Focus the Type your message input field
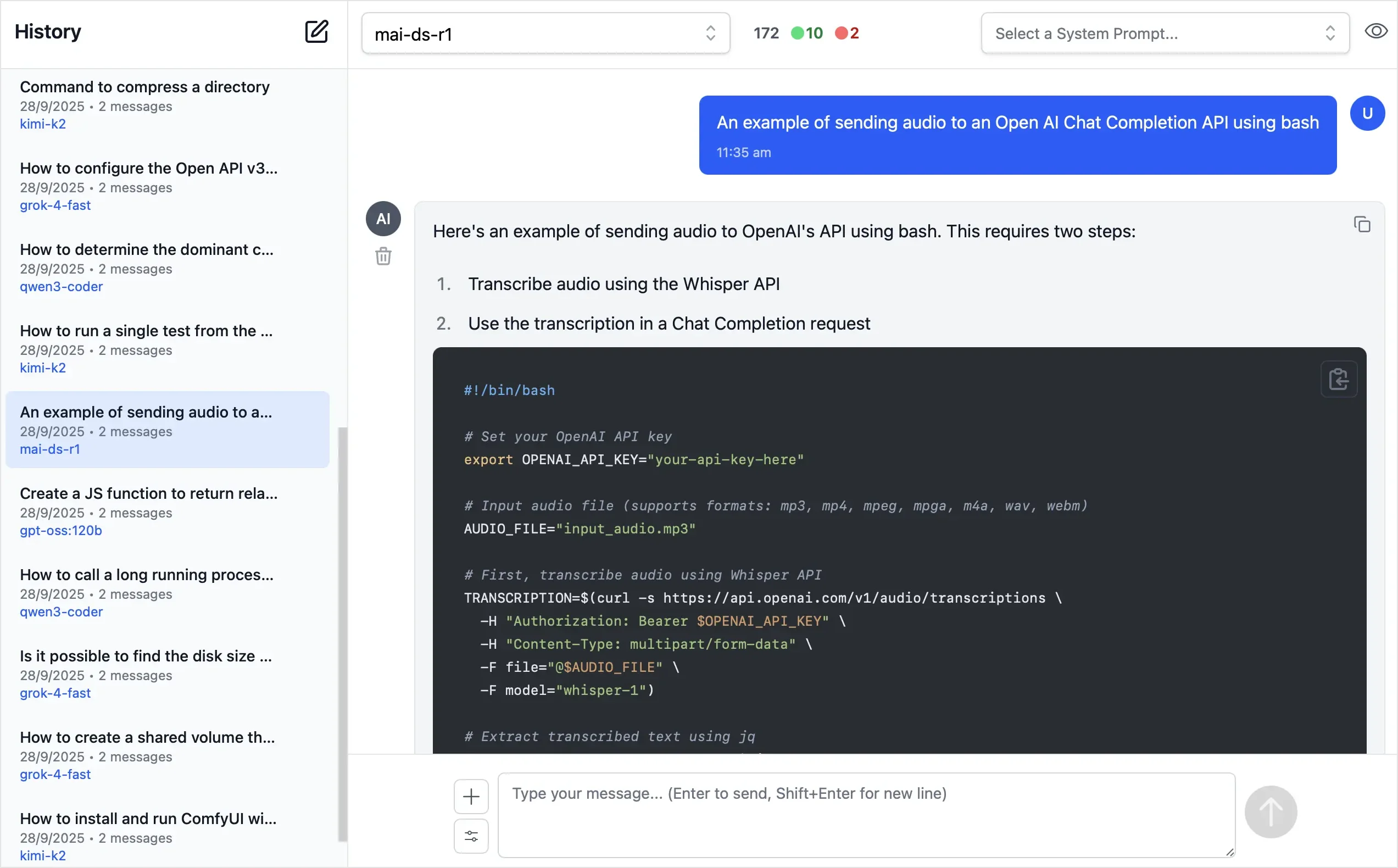 (x=866, y=815)
